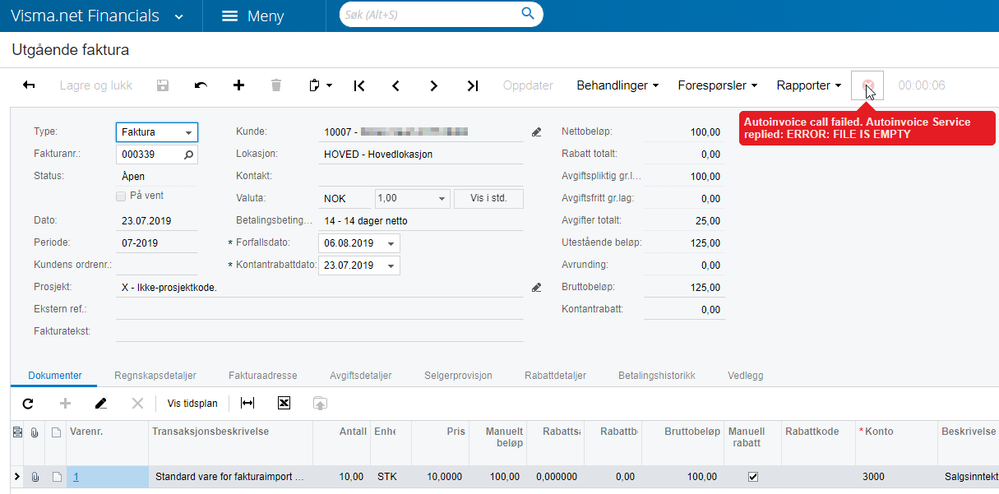Click the Søk search field
The width and height of the screenshot is (999, 494).
430,14
